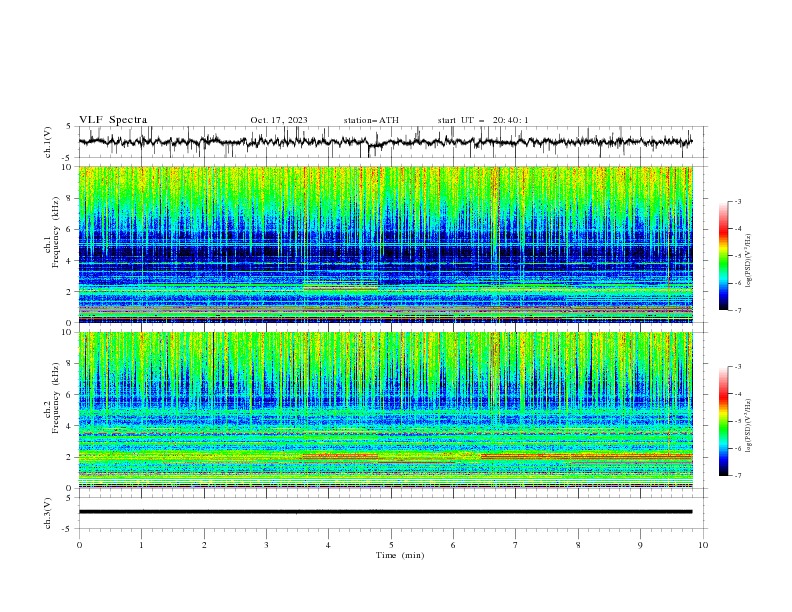Click the 'VLF Spectra' title text
The height and width of the screenshot is (612, 792).
pyautogui.click(x=113, y=120)
